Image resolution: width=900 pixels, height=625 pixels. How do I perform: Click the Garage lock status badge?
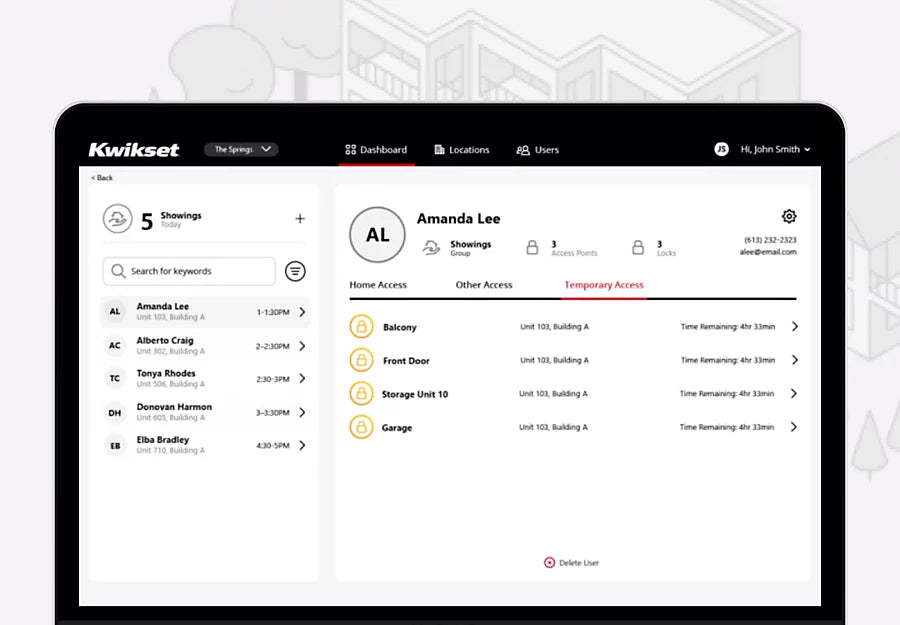coord(360,426)
